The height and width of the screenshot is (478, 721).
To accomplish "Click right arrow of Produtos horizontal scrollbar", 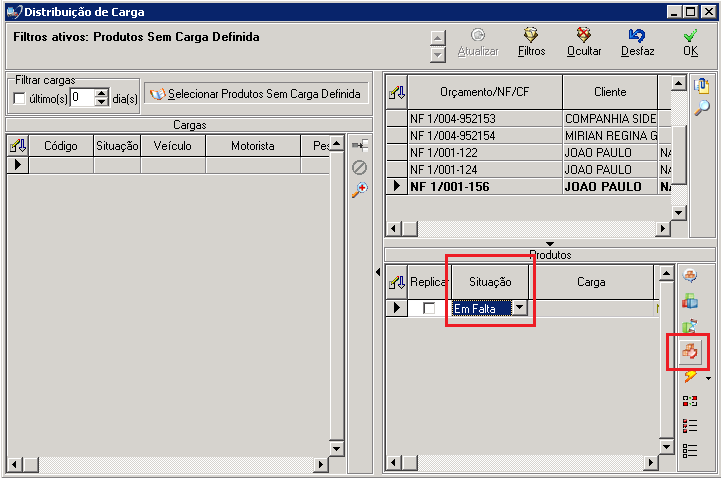I will coord(650,462).
